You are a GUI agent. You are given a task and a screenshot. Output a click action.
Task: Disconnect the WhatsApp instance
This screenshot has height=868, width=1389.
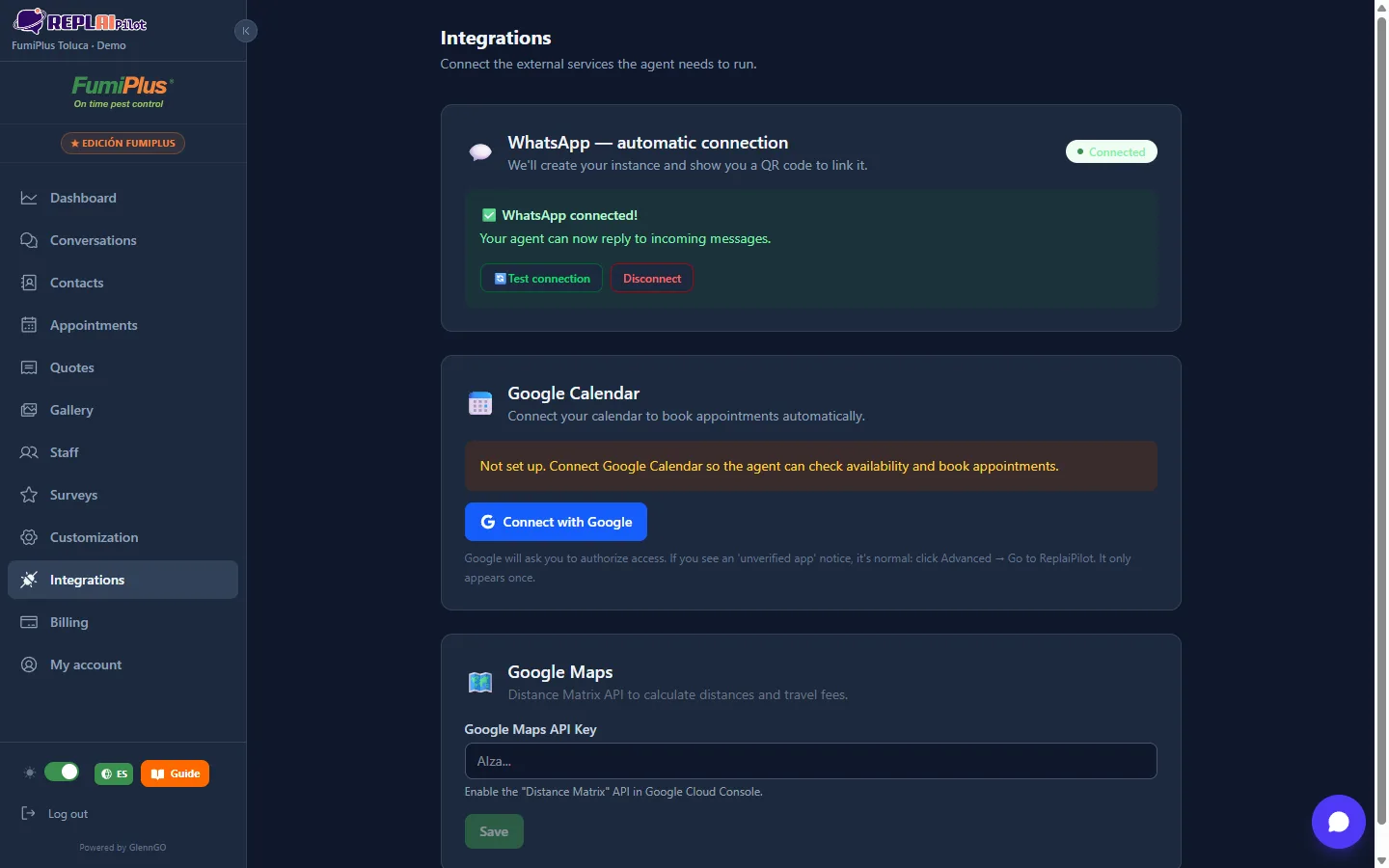(652, 278)
